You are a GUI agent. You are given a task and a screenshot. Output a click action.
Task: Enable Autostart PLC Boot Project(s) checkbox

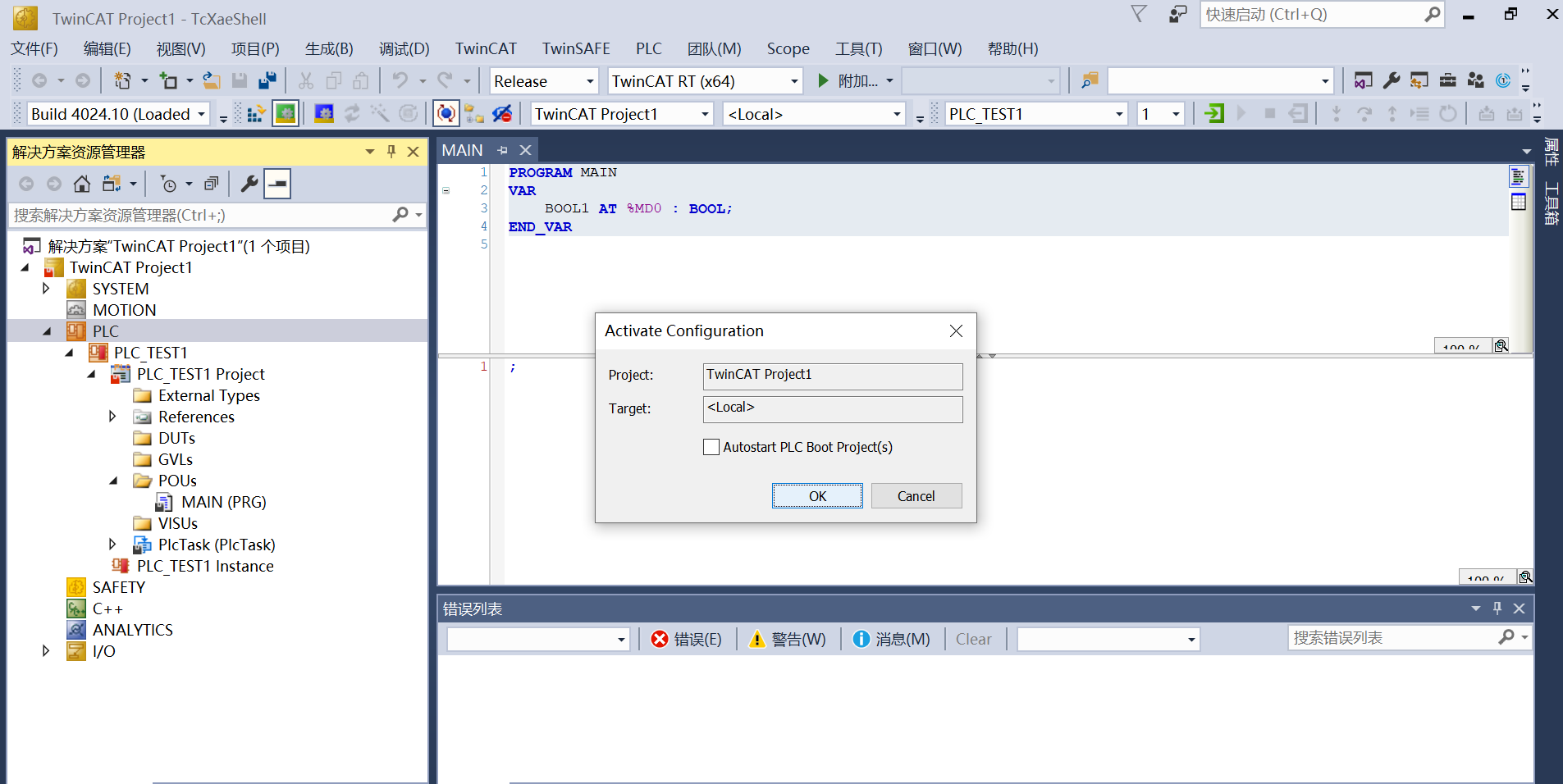[x=711, y=447]
